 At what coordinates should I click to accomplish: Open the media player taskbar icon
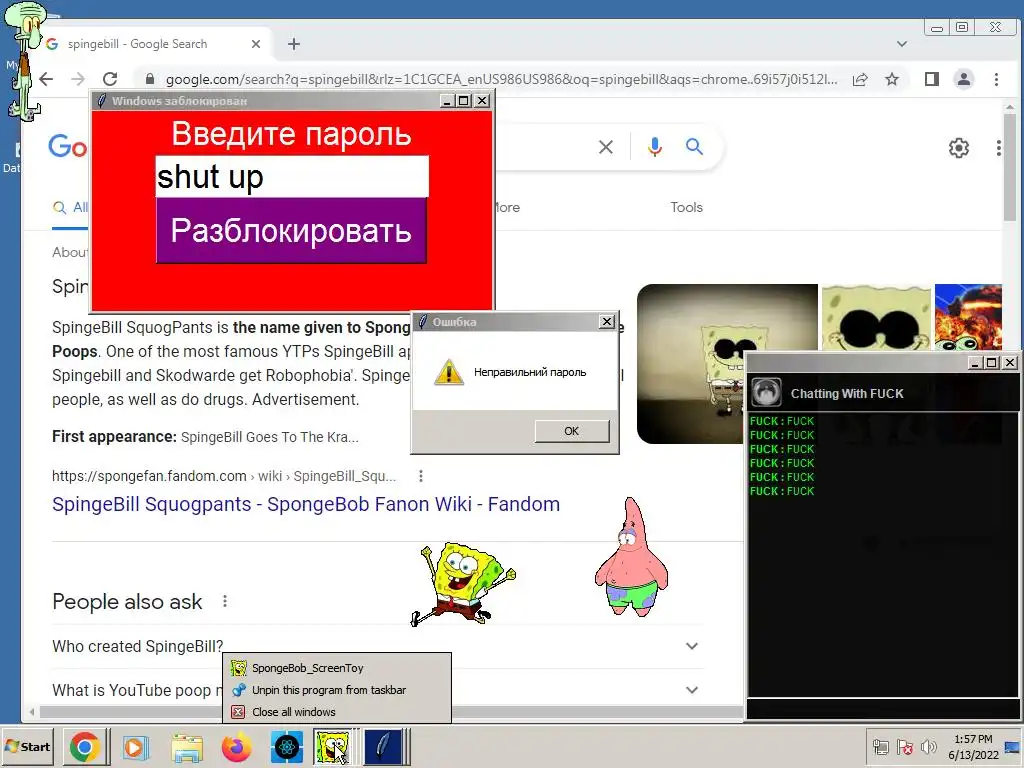click(136, 746)
